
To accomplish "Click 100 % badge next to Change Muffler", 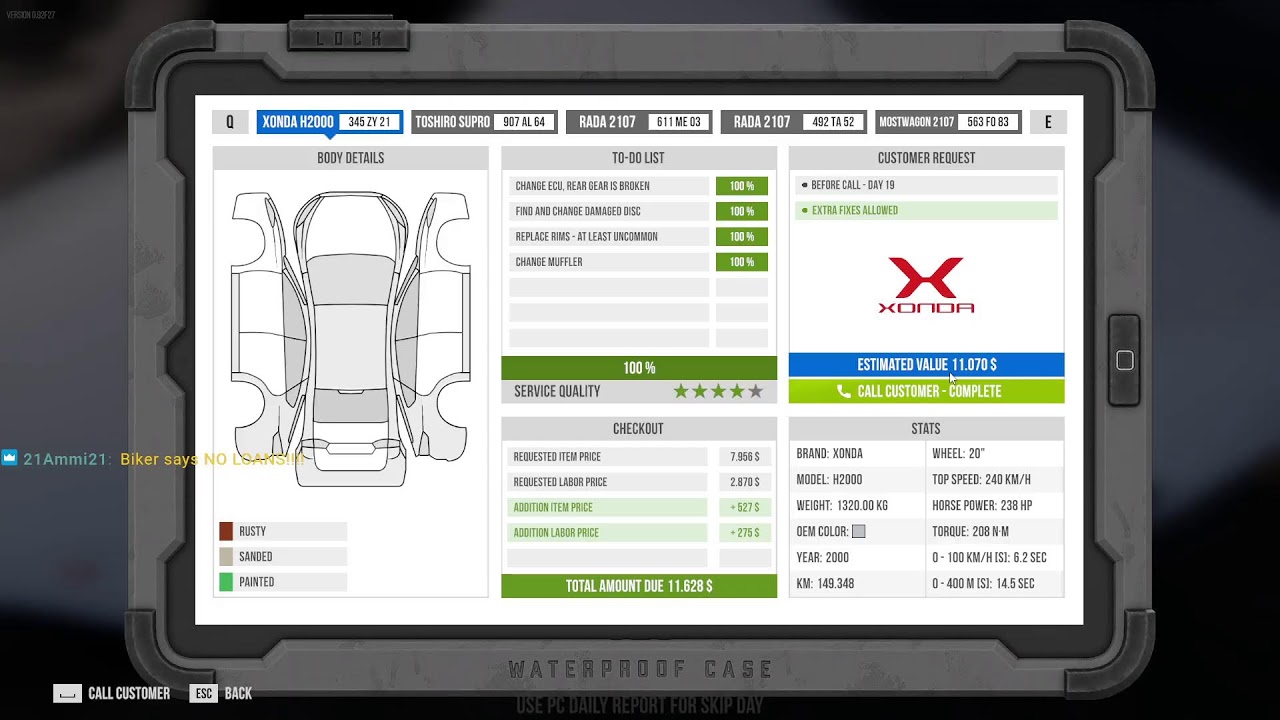I will [742, 262].
